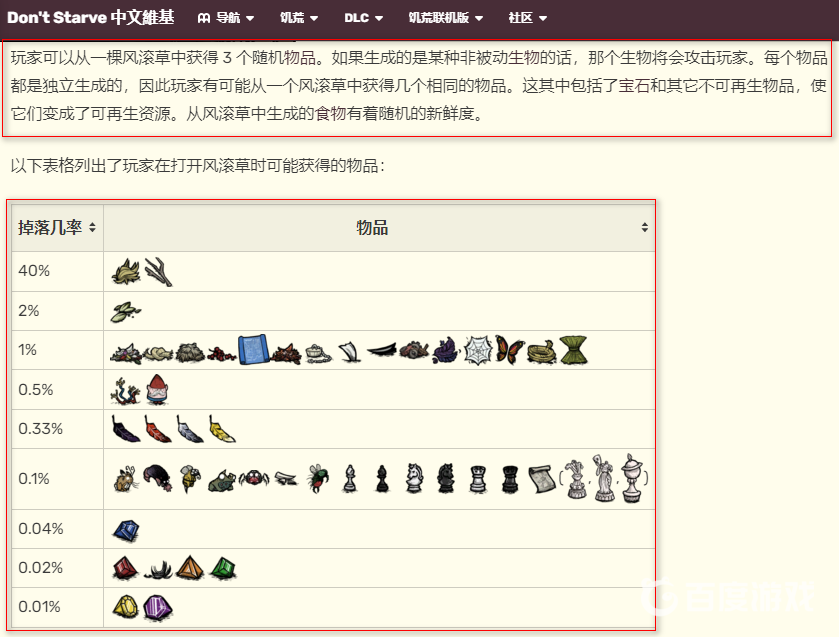Open the DLC dropdown menu
The image size is (839, 637).
[363, 18]
